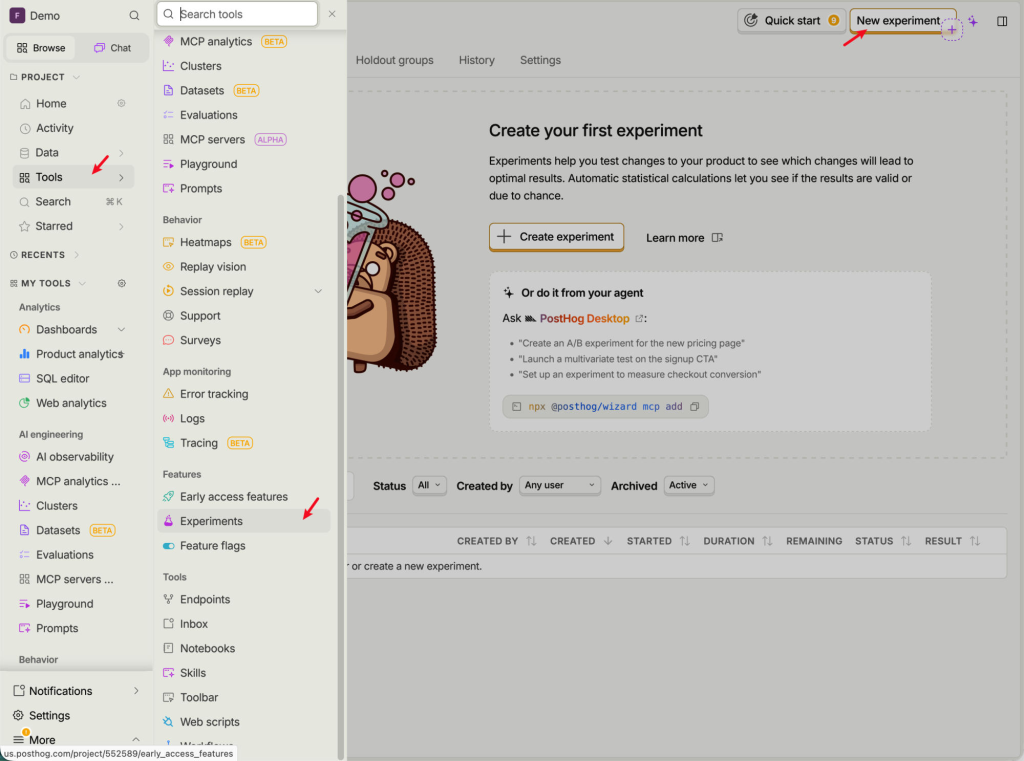Viewport: 1024px width, 761px height.
Task: Toggle the side panel icon at top right
Action: [1002, 22]
